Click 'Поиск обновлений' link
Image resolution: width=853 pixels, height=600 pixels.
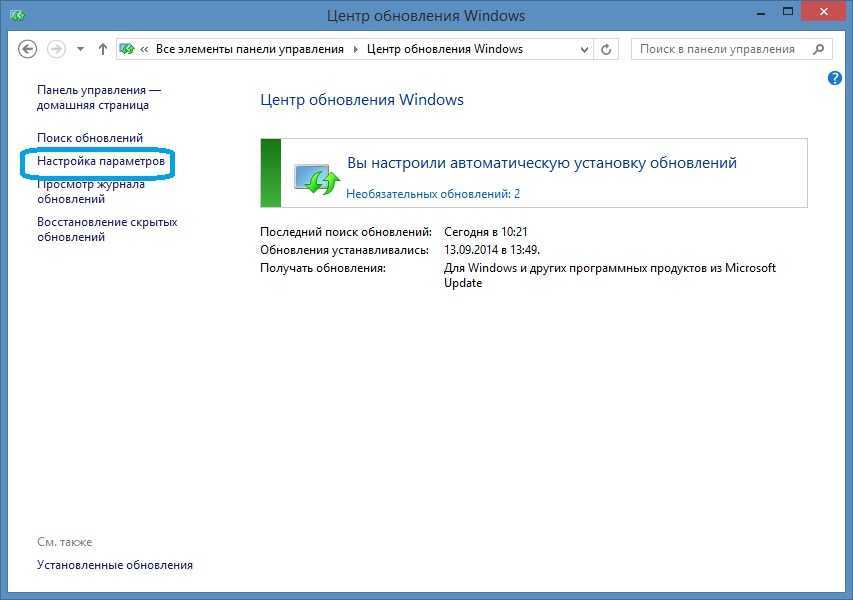pos(90,138)
